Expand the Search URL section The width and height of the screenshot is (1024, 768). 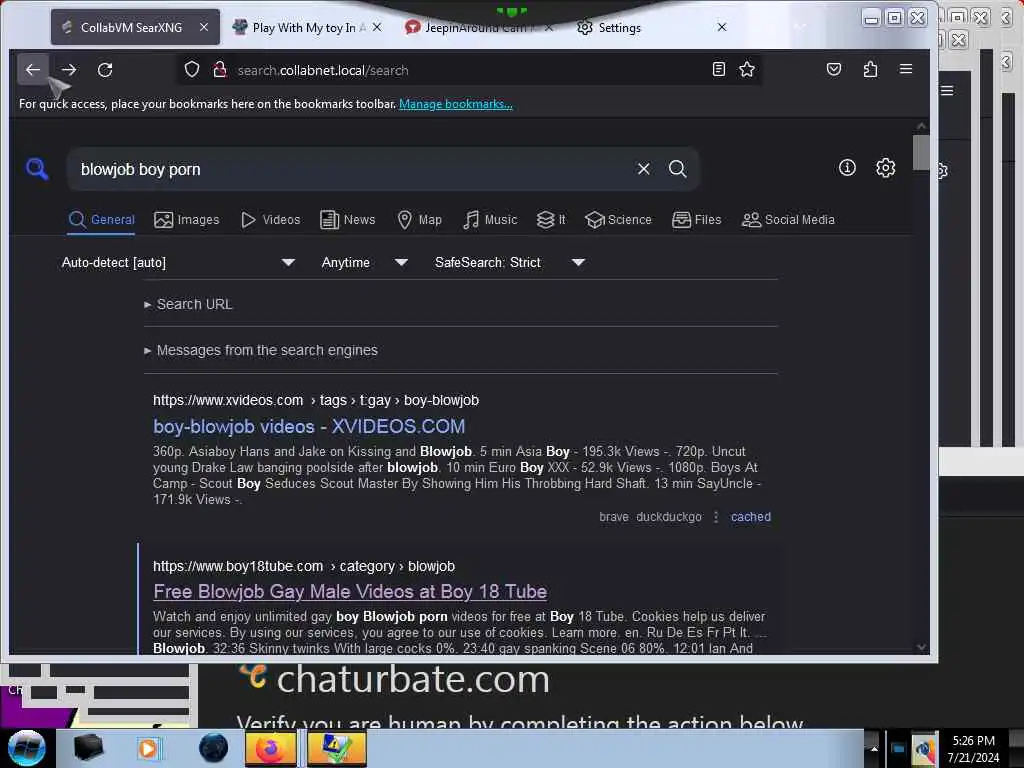[188, 304]
